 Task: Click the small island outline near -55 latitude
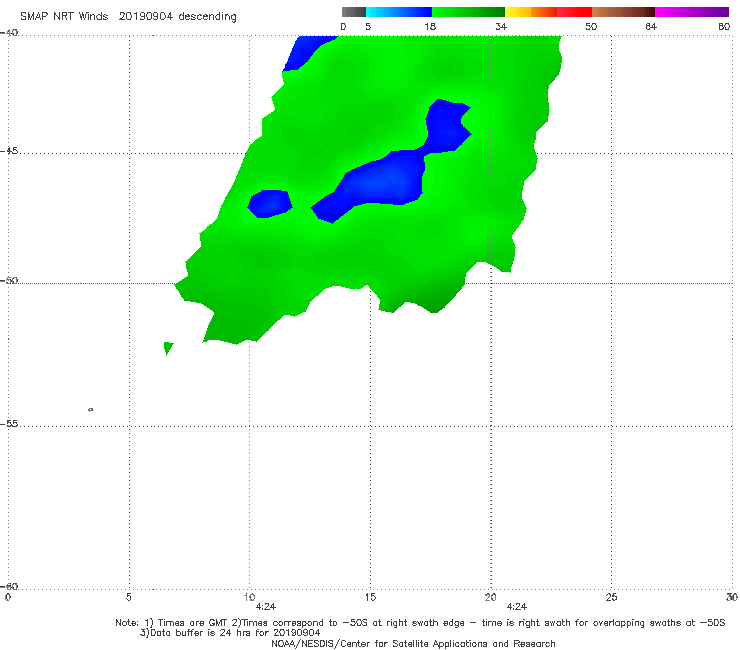click(91, 410)
